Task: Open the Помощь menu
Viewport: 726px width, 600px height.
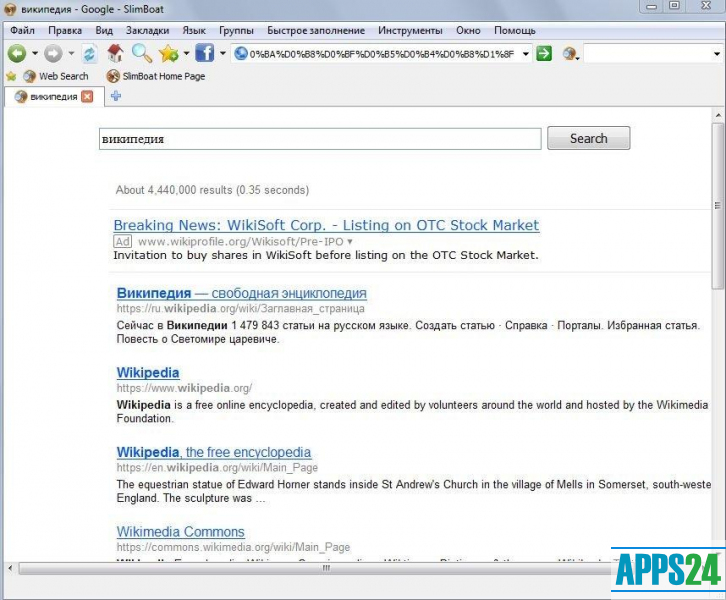Action: 515,31
